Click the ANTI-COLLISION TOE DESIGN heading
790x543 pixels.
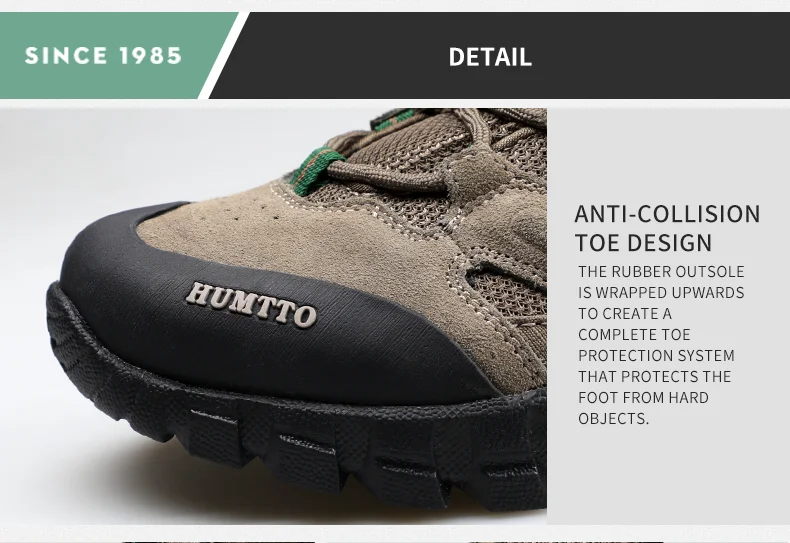pyautogui.click(x=667, y=228)
